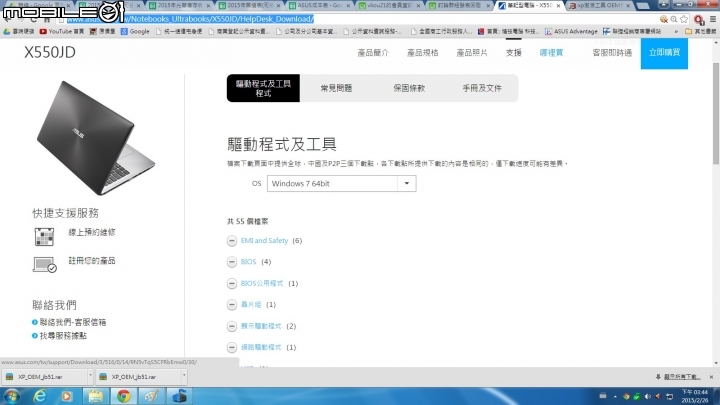Click the X550JD laptop product image

(x=96, y=138)
